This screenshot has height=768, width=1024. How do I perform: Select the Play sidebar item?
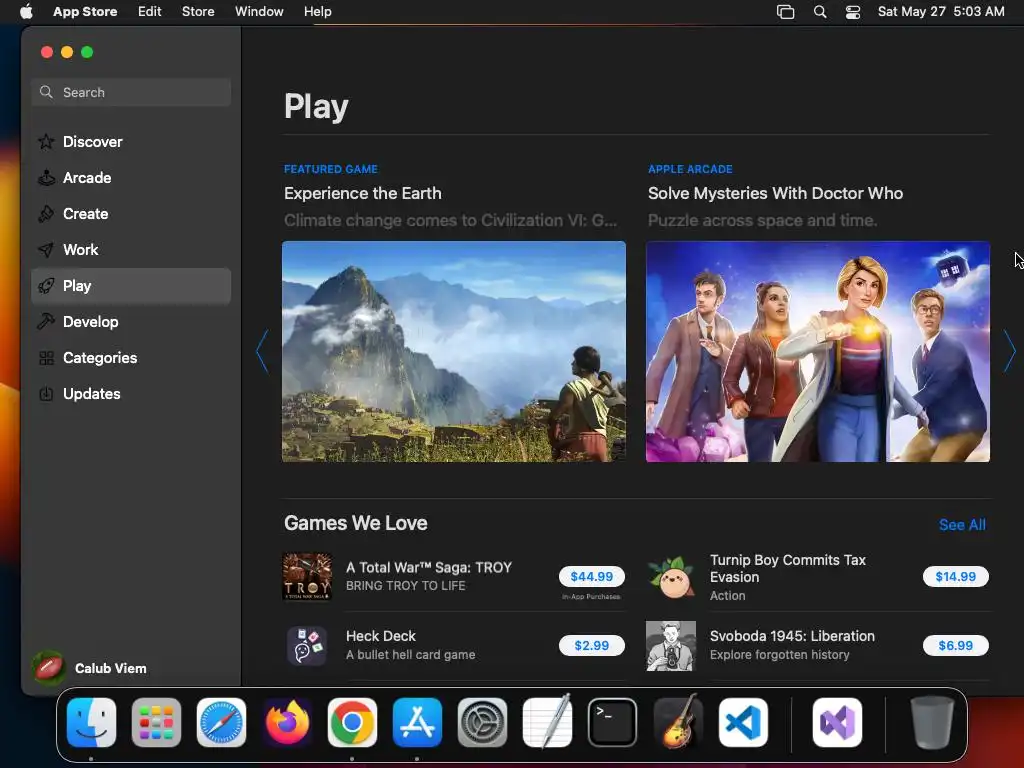point(131,286)
